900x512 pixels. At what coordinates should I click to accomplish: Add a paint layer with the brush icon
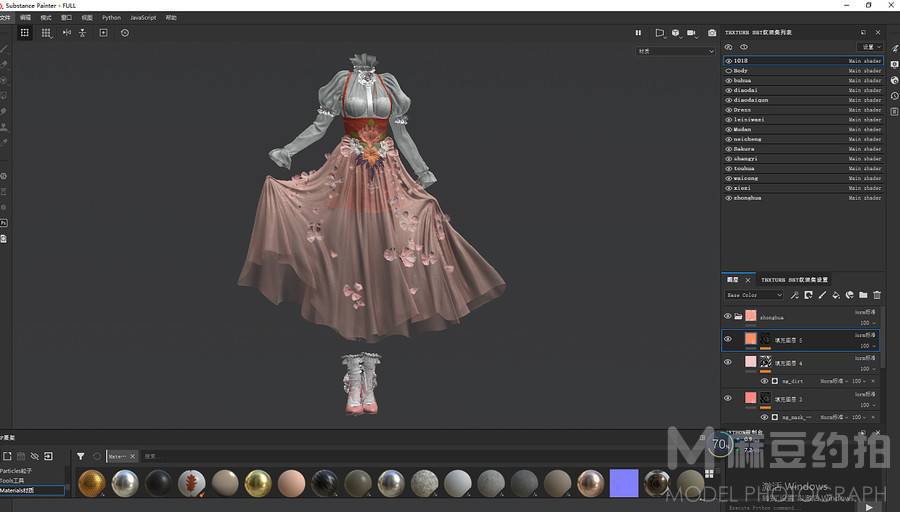point(822,295)
